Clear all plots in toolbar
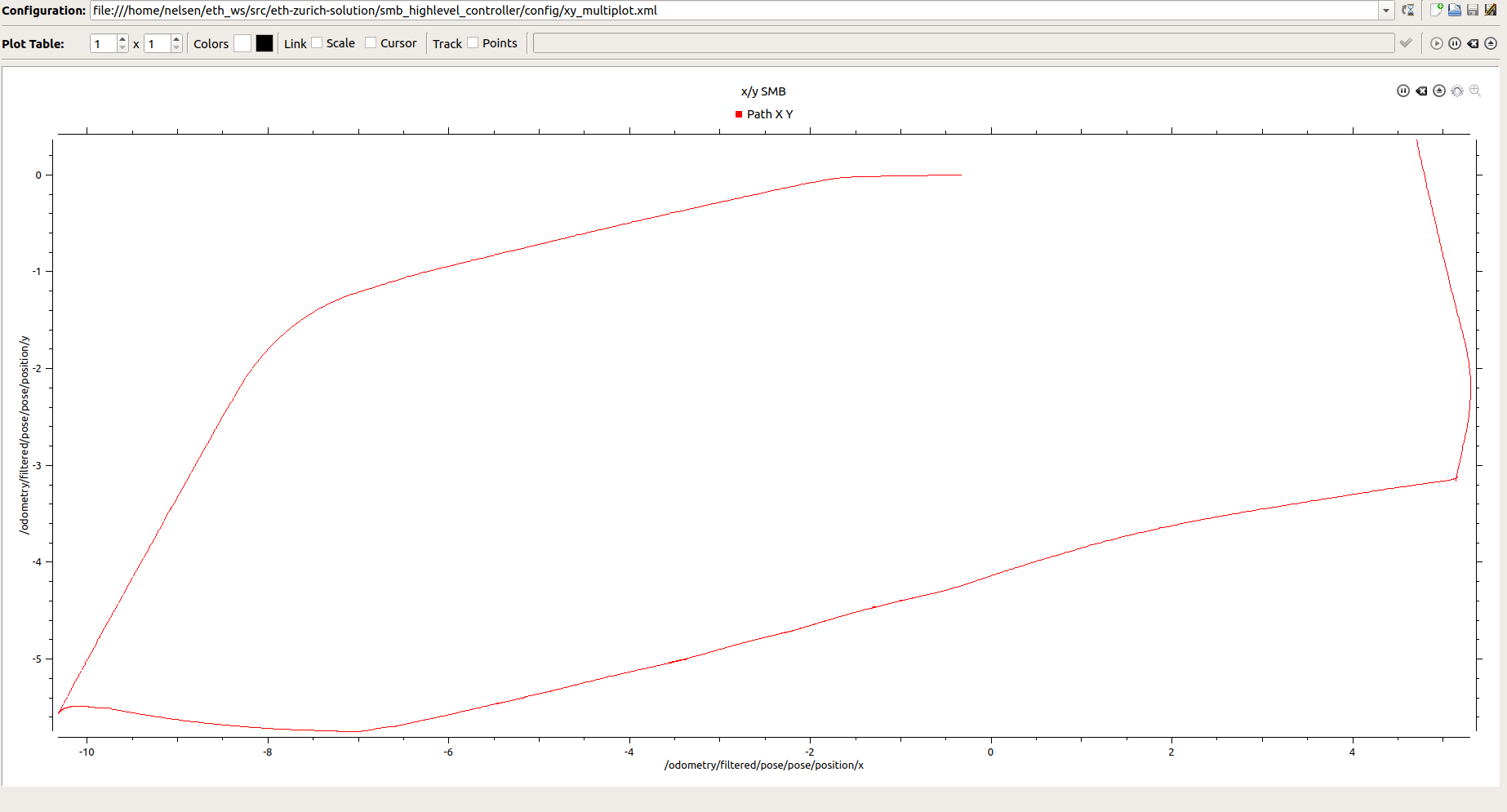 click(x=1473, y=43)
